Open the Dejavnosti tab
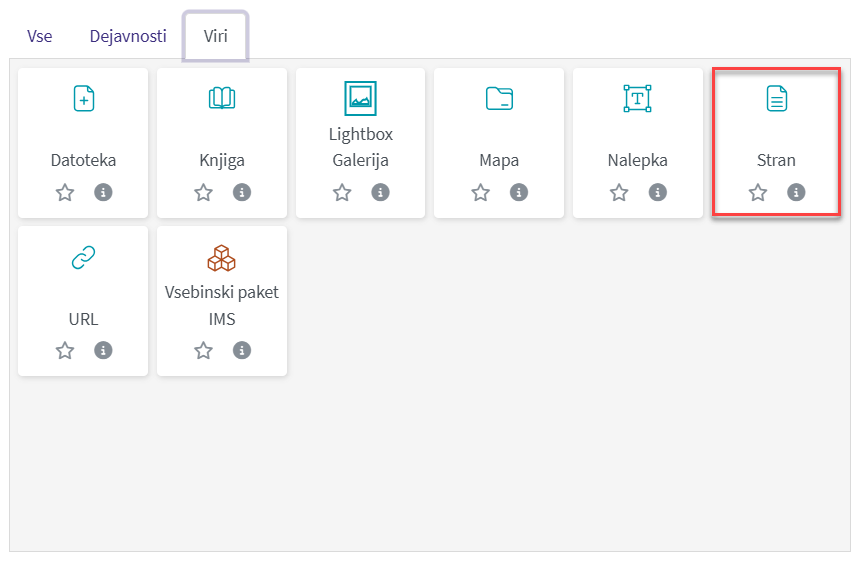This screenshot has width=862, height=562. coord(128,37)
